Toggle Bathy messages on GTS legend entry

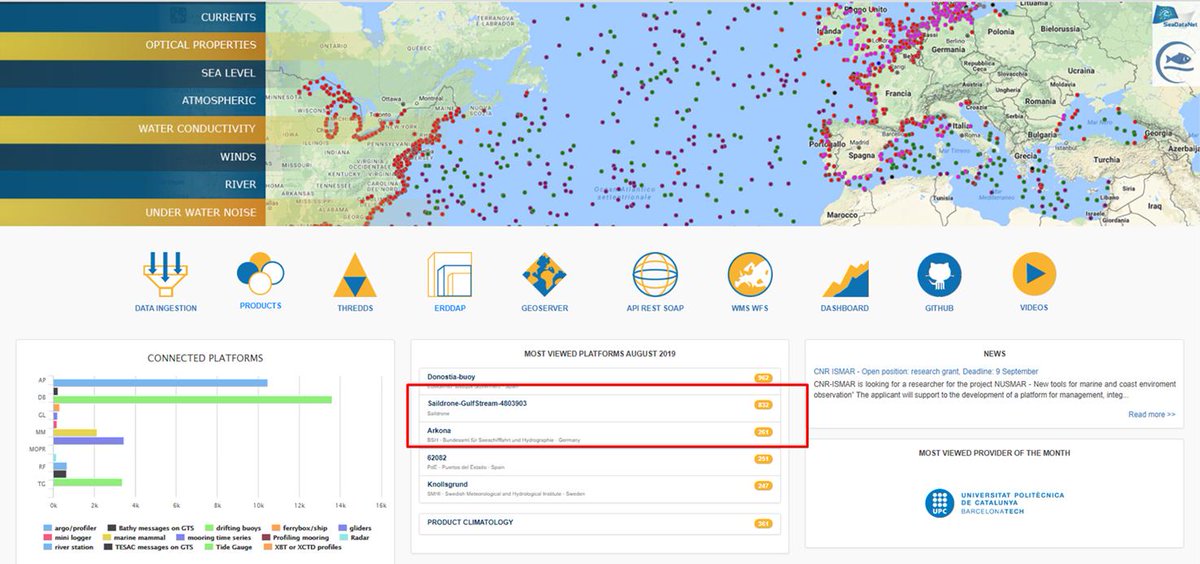[151, 528]
